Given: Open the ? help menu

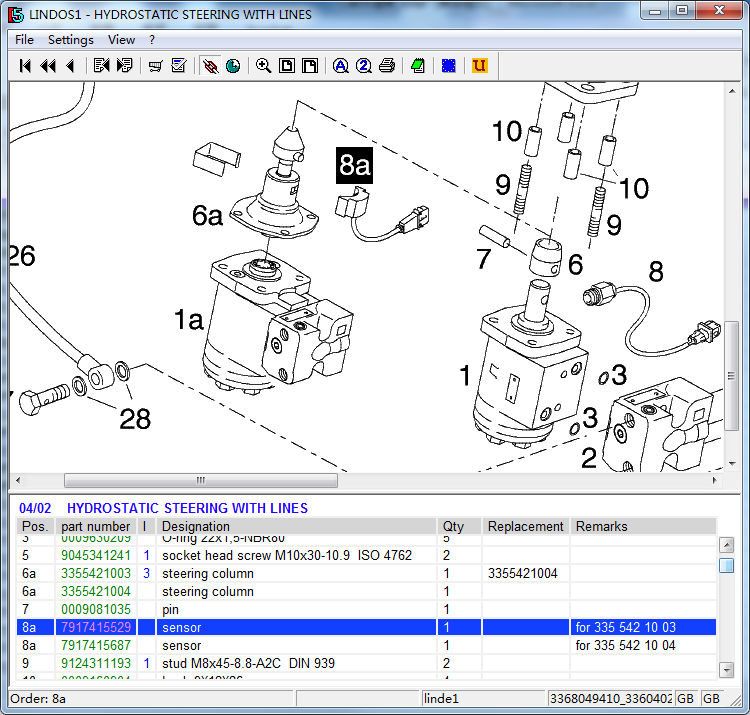Looking at the screenshot, I should [x=152, y=40].
